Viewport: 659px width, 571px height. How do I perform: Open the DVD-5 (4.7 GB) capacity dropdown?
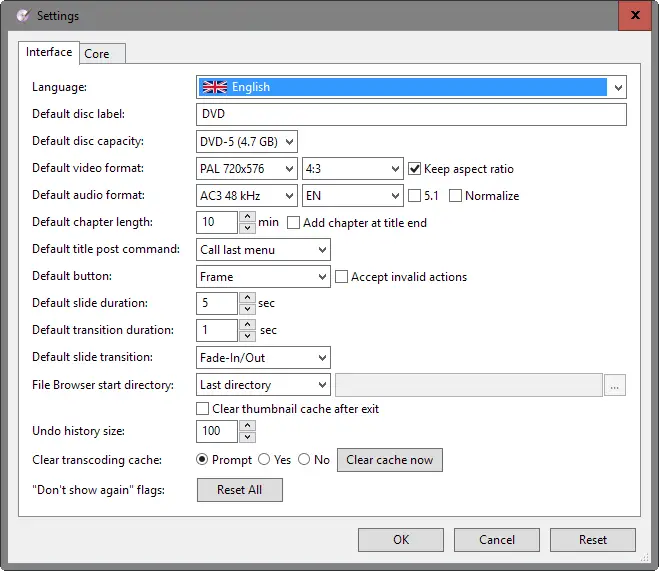click(x=247, y=142)
